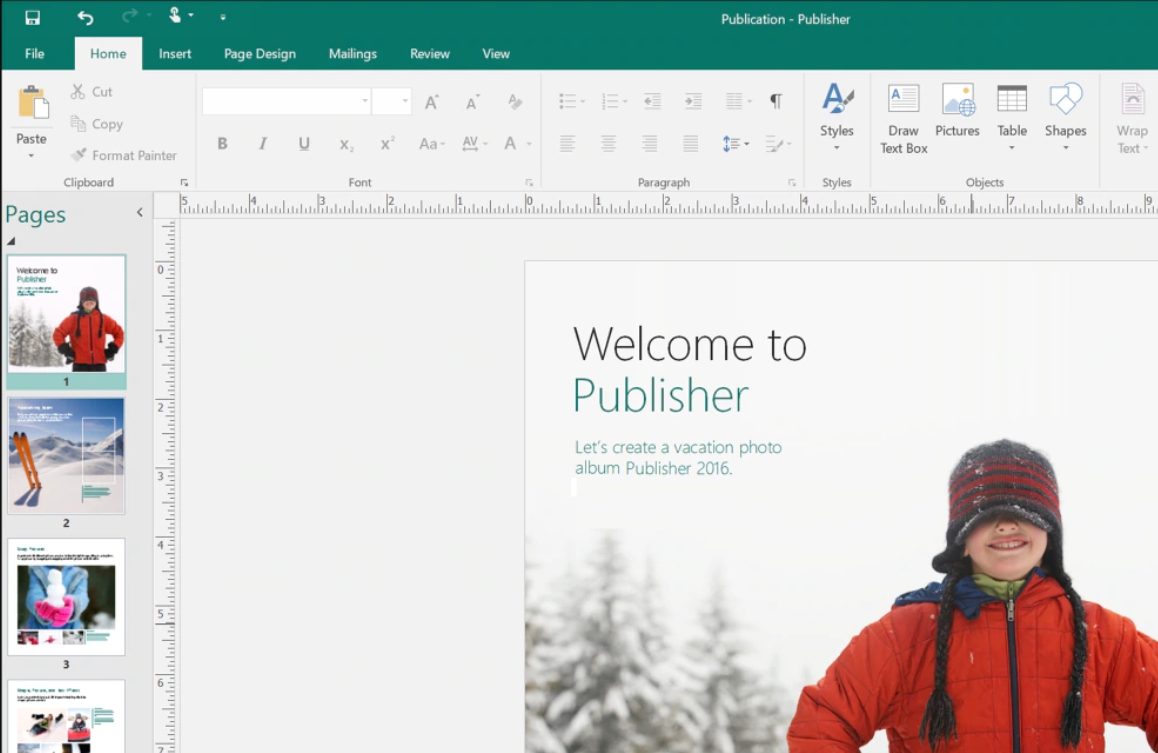Click the Cut button
This screenshot has height=753, width=1158.
pyautogui.click(x=91, y=92)
